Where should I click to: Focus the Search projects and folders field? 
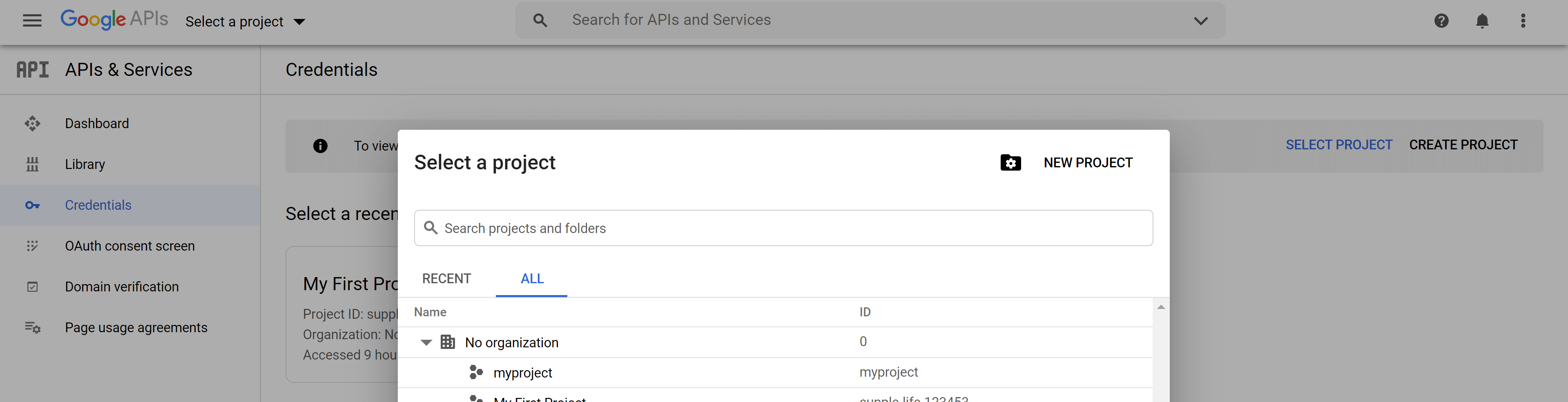point(783,228)
